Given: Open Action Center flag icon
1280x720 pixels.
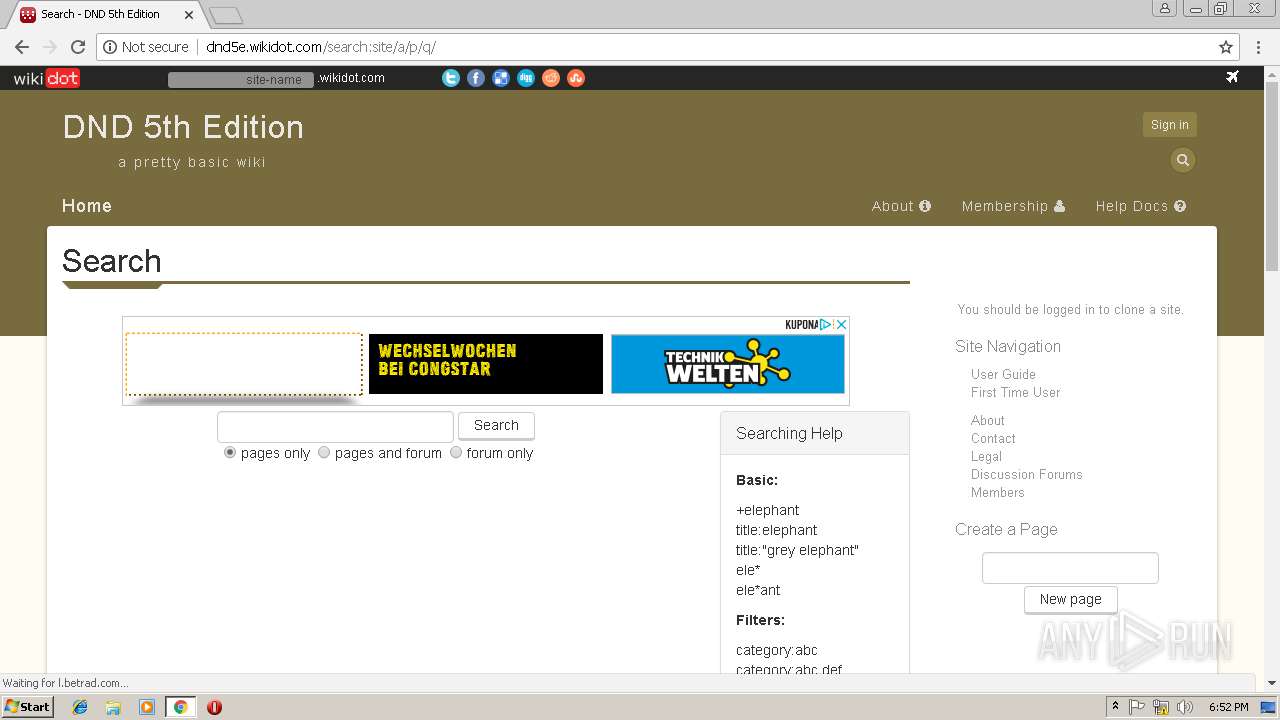Looking at the screenshot, I should point(1137,707).
